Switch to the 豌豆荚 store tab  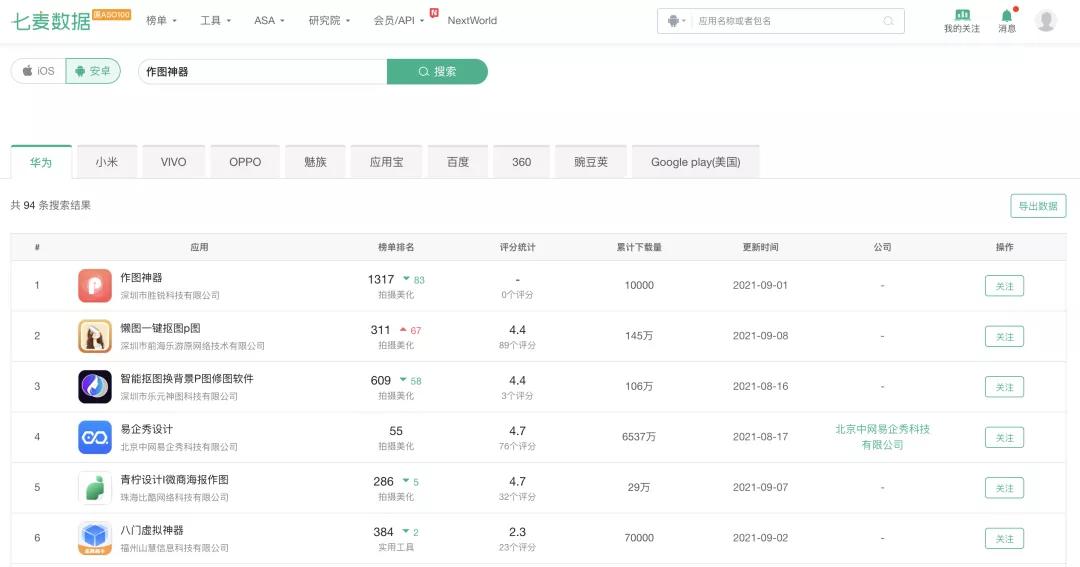(x=591, y=162)
